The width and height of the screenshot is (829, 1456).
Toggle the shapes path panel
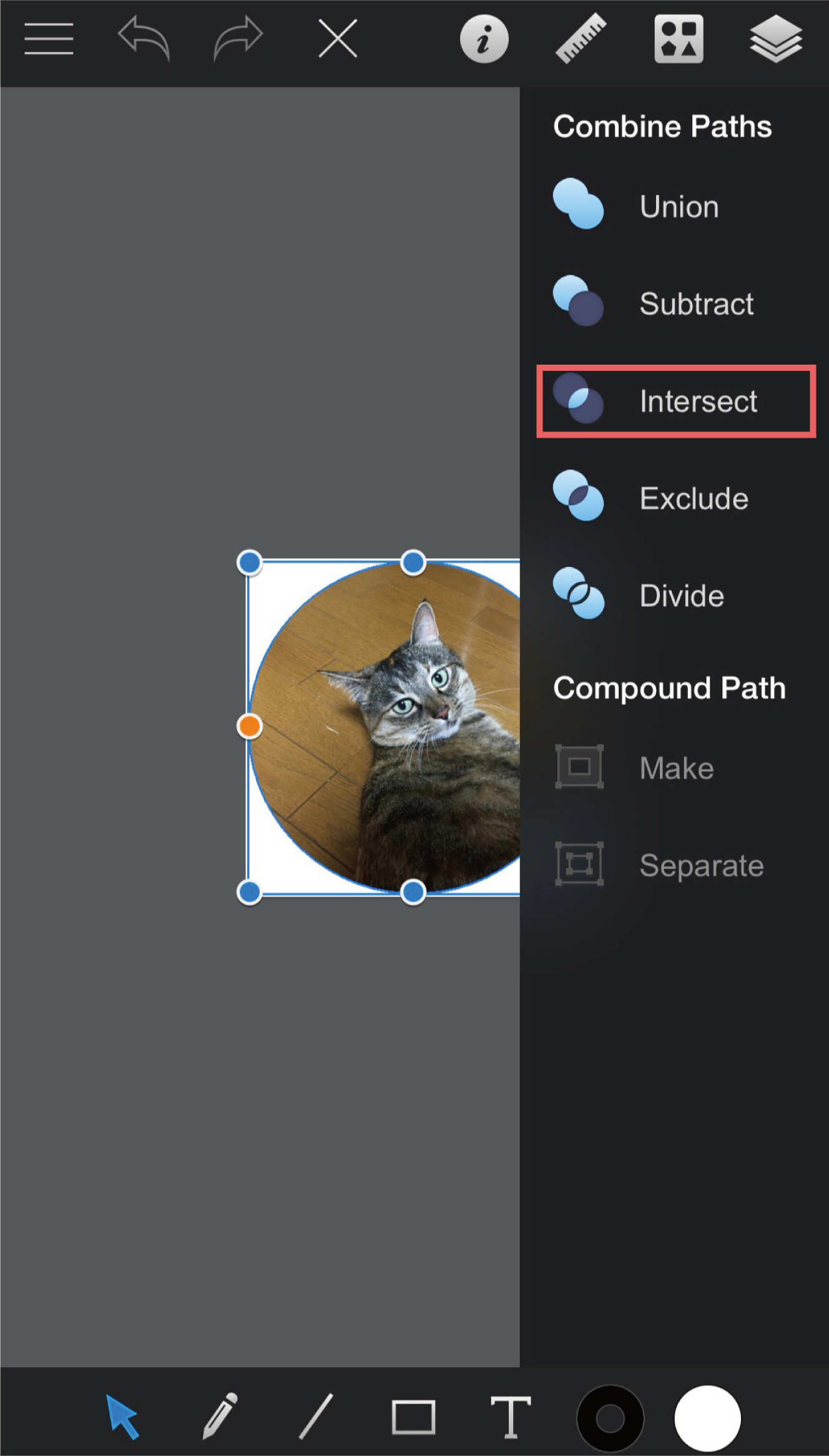(679, 39)
